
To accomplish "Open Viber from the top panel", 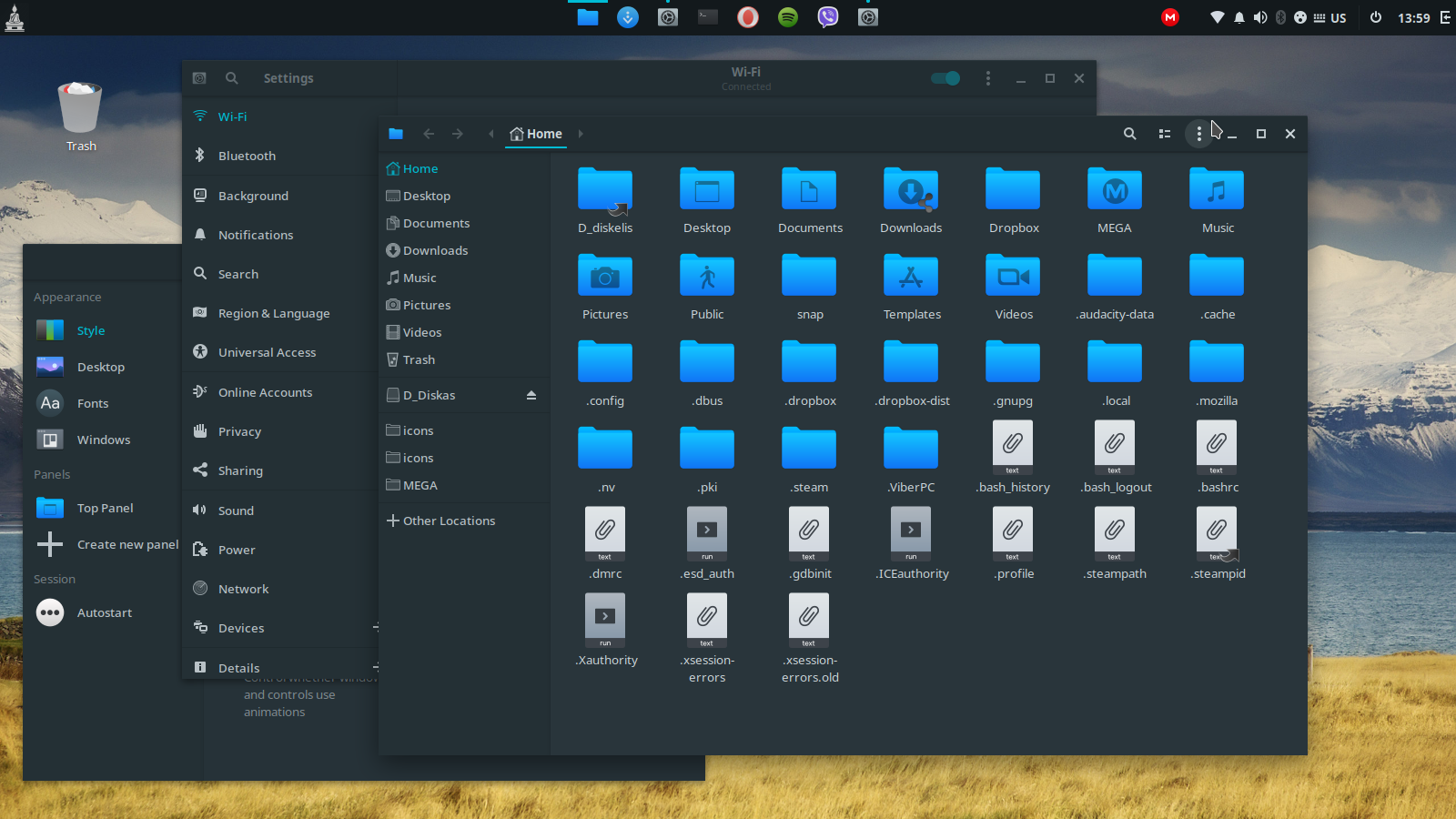I will tap(828, 17).
